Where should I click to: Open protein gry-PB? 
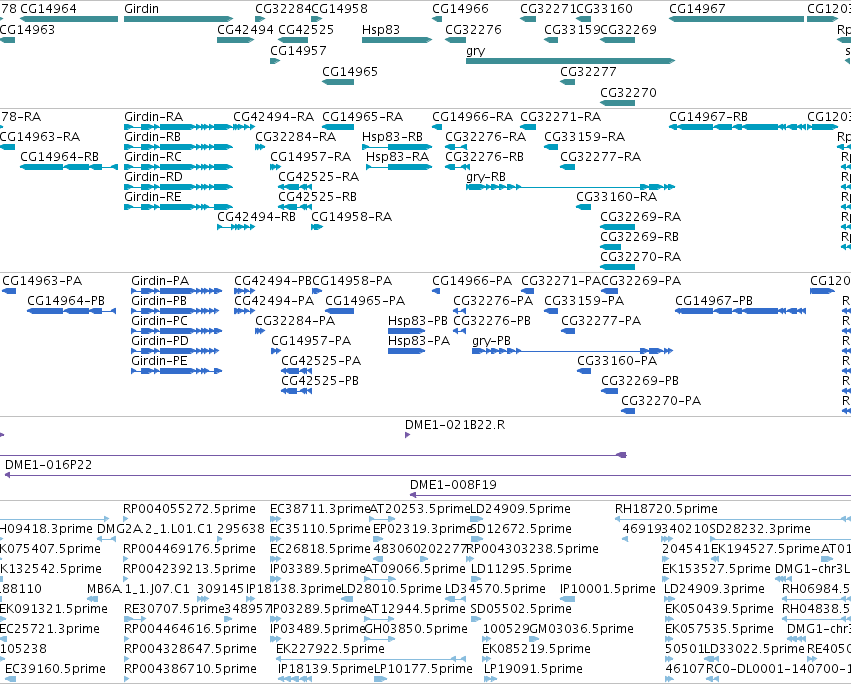(x=491, y=341)
